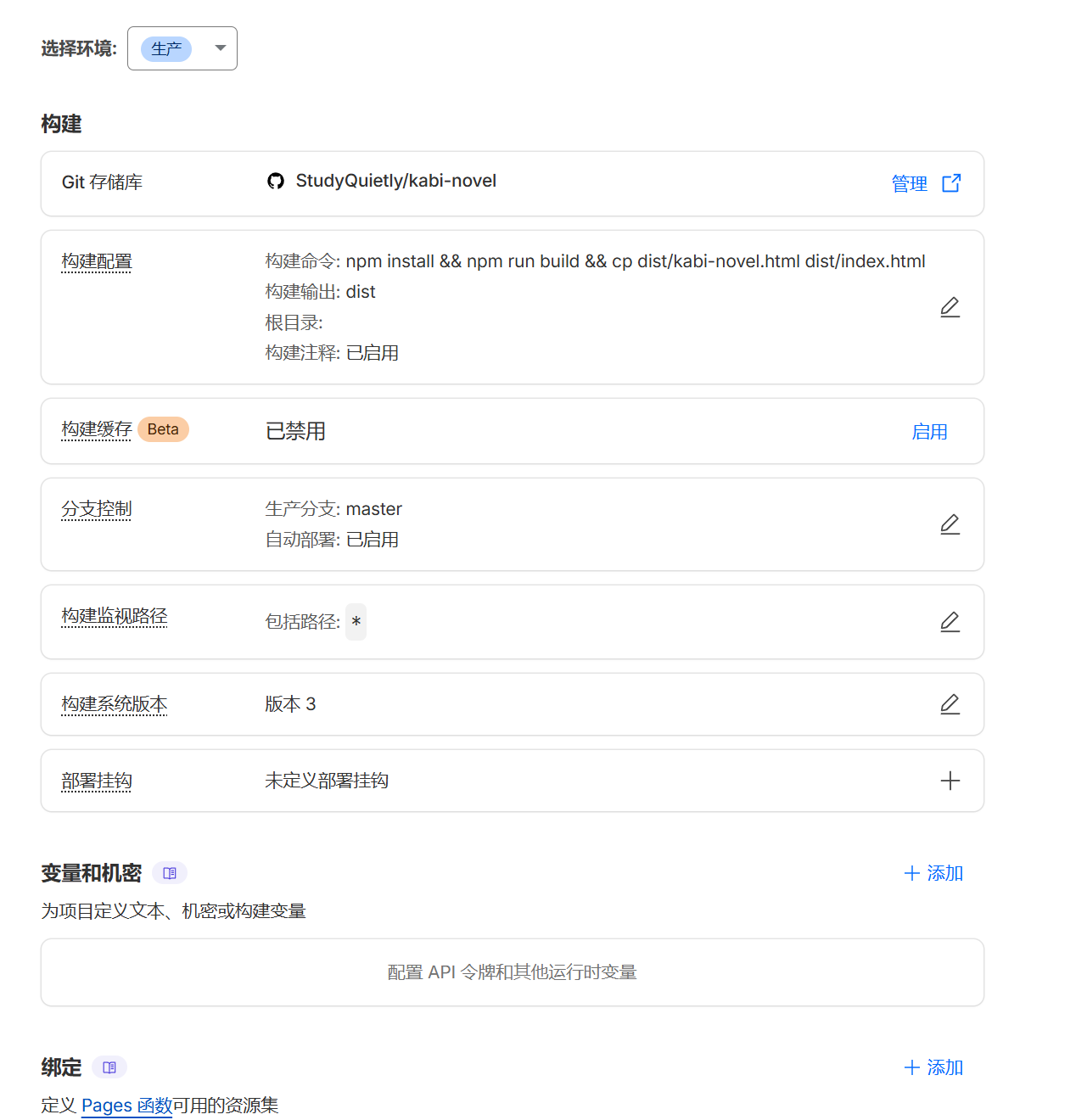Screen dimensions: 1087x1120
Task: Click 添加 to add a variable or secret
Action: point(933,873)
